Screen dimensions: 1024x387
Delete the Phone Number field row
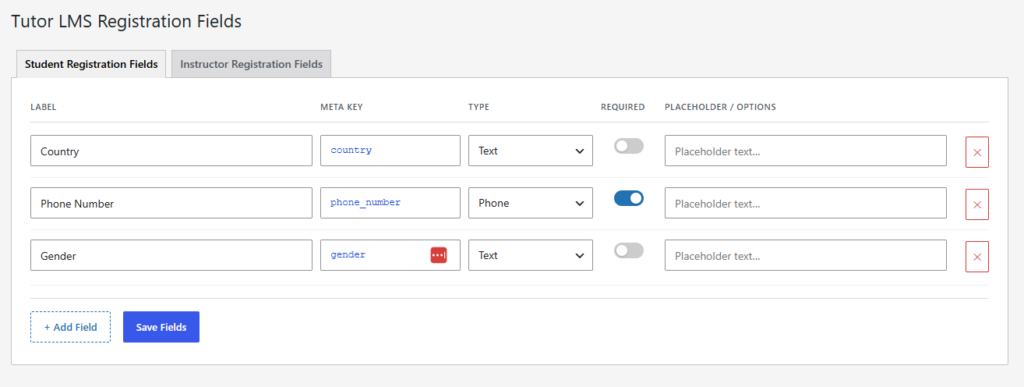point(977,204)
